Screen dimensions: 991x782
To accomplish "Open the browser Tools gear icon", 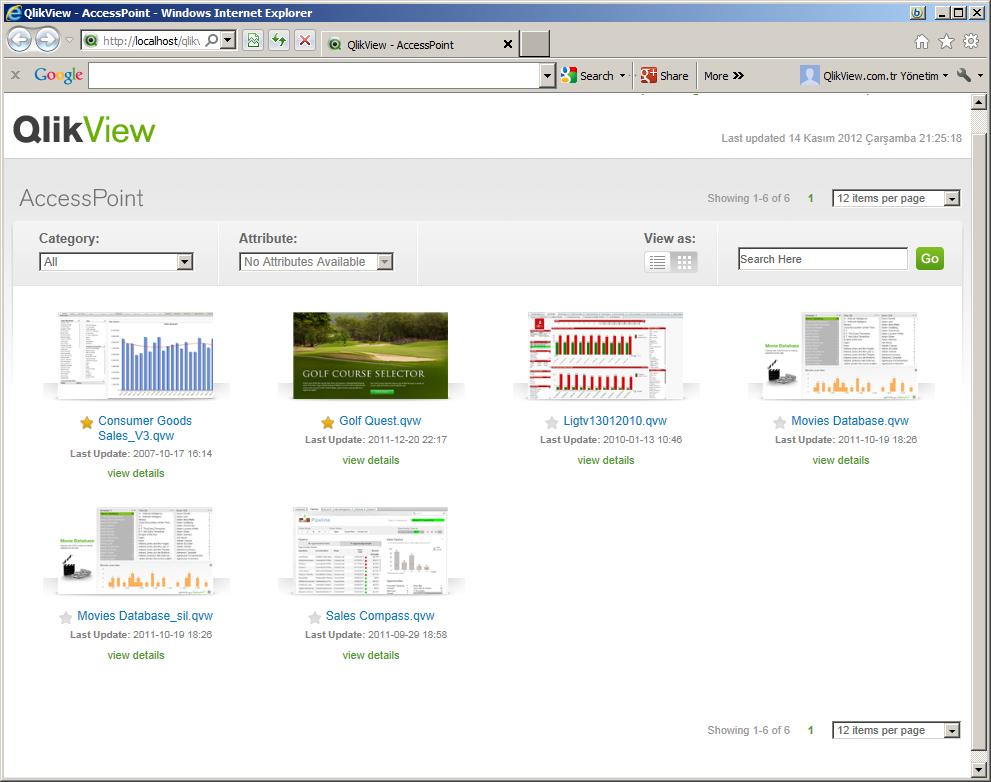I will [971, 42].
